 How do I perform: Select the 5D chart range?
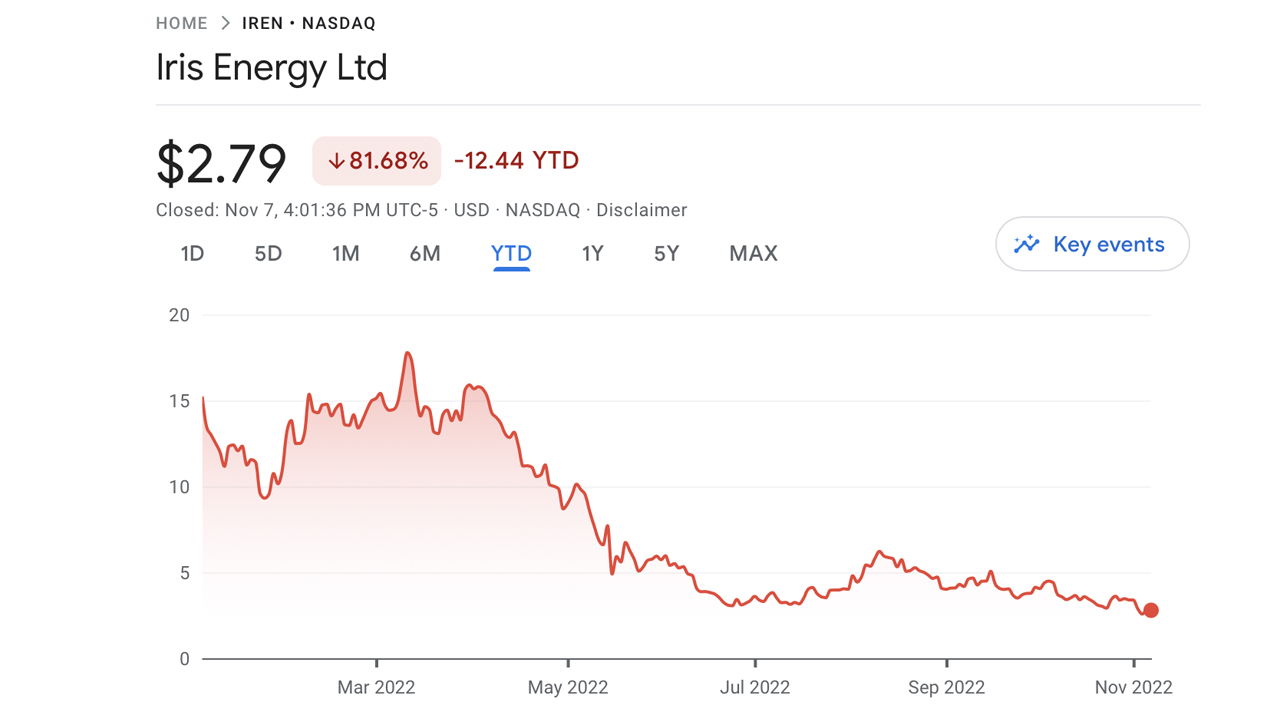[x=268, y=254]
